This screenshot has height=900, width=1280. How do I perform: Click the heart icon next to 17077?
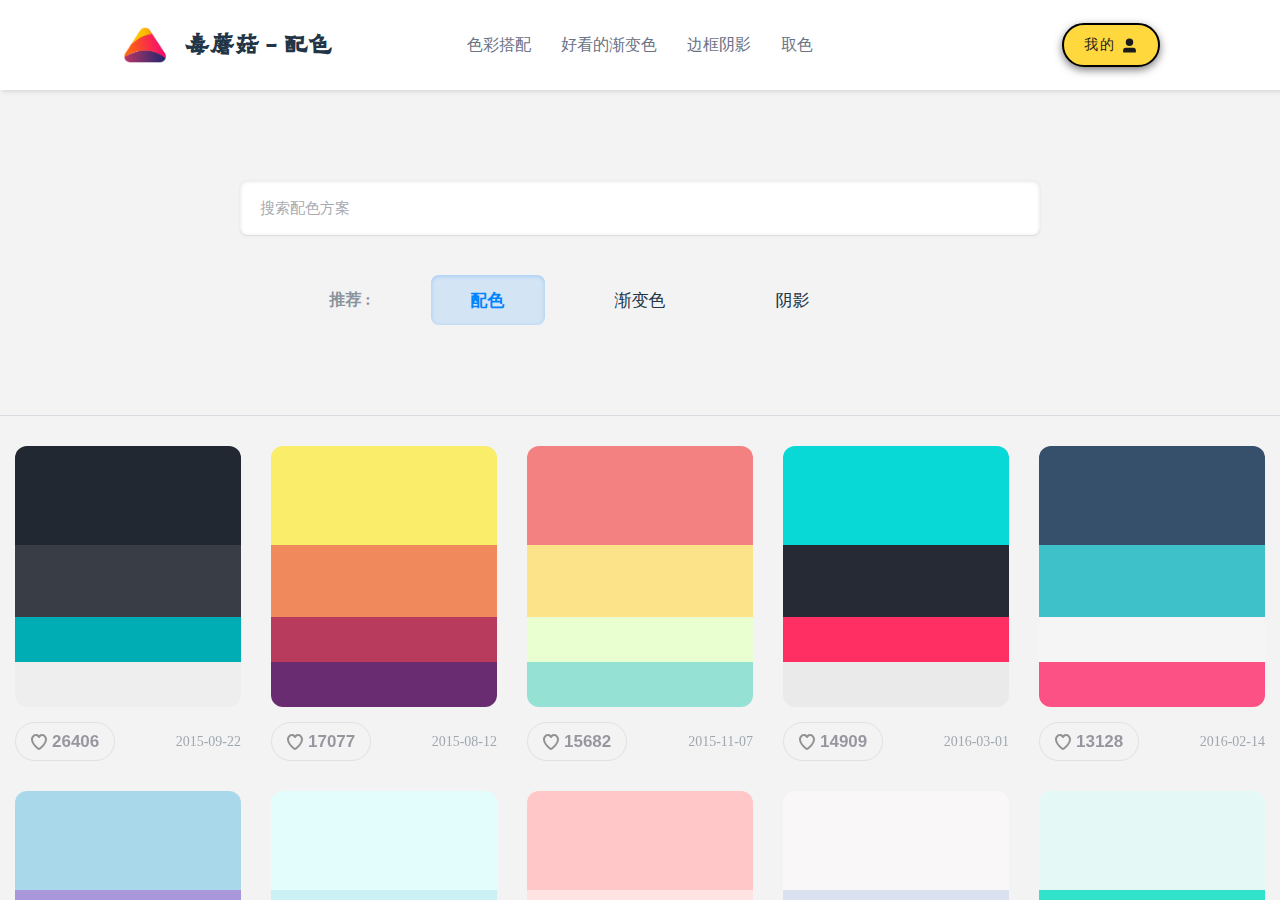(295, 742)
